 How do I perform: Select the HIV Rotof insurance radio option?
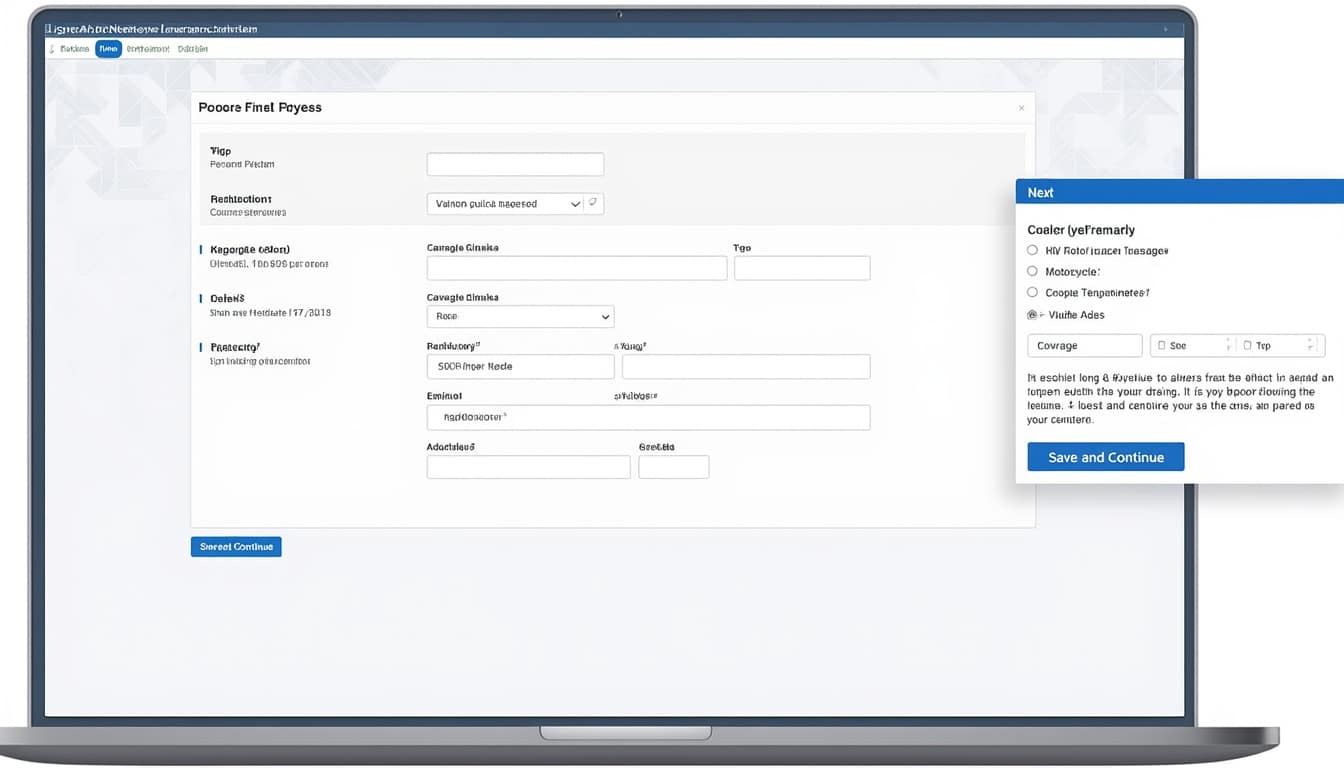(1032, 250)
